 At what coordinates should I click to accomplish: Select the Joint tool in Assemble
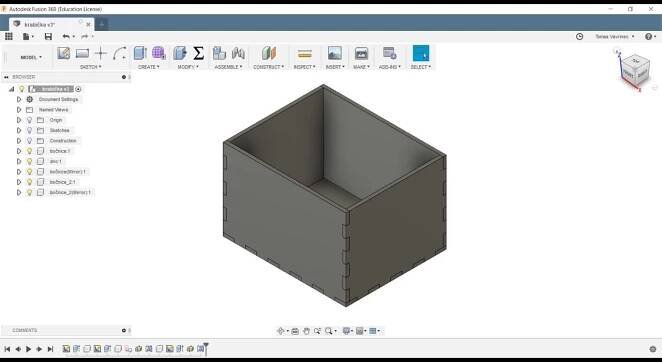(x=238, y=53)
